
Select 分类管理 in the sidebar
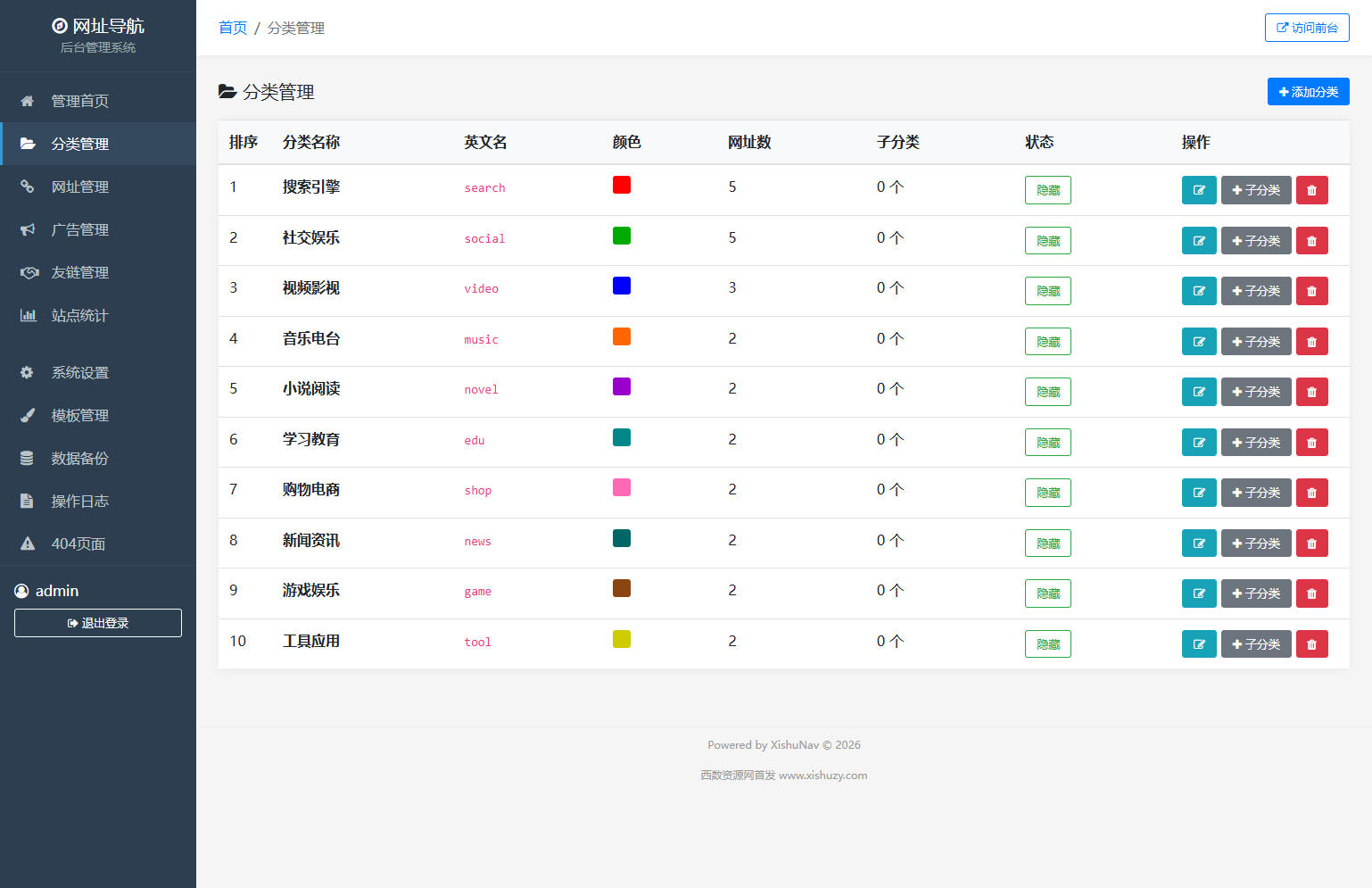[x=98, y=144]
